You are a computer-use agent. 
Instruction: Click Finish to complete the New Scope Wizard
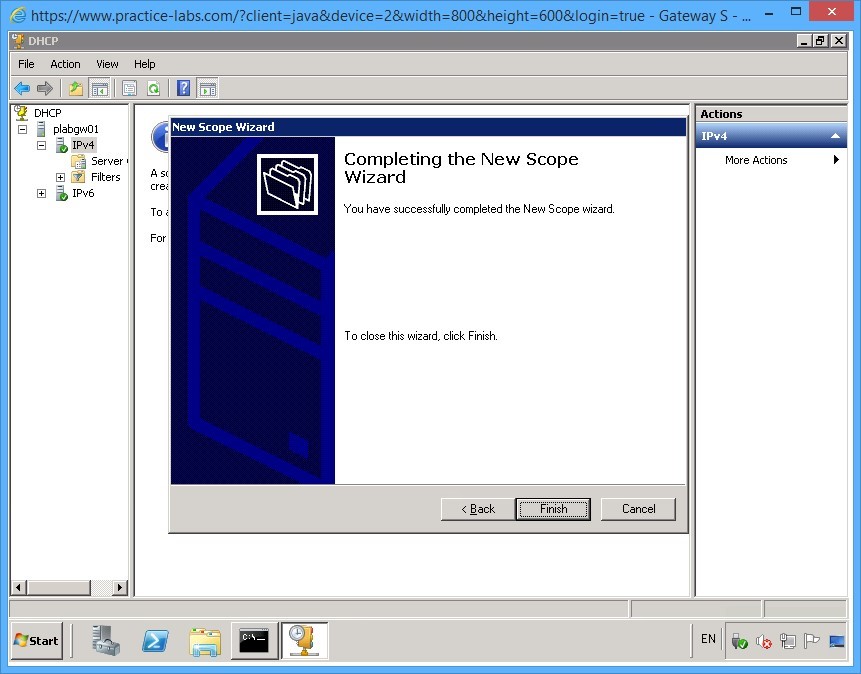(552, 509)
